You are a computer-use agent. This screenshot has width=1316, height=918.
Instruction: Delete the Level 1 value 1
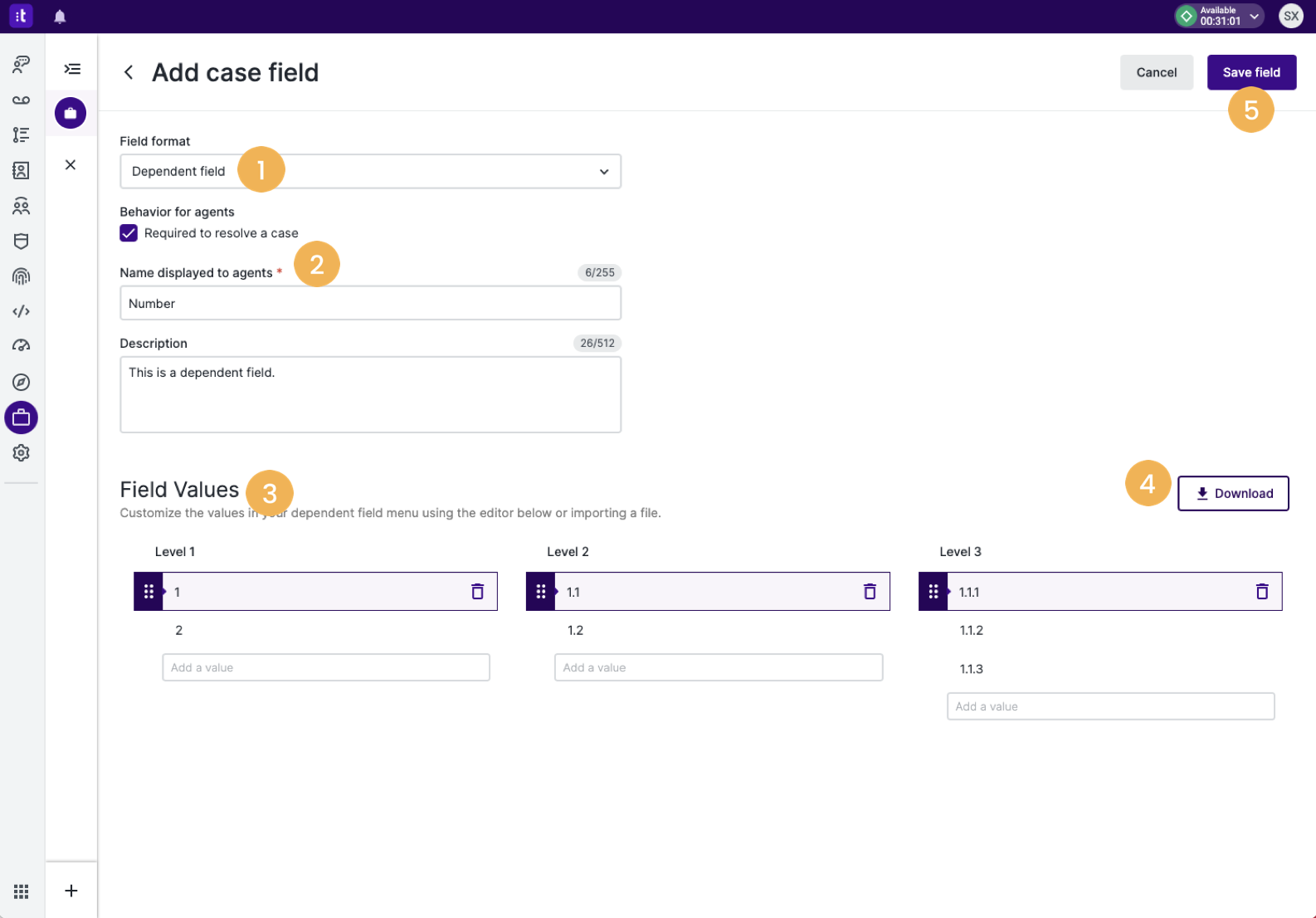(477, 591)
